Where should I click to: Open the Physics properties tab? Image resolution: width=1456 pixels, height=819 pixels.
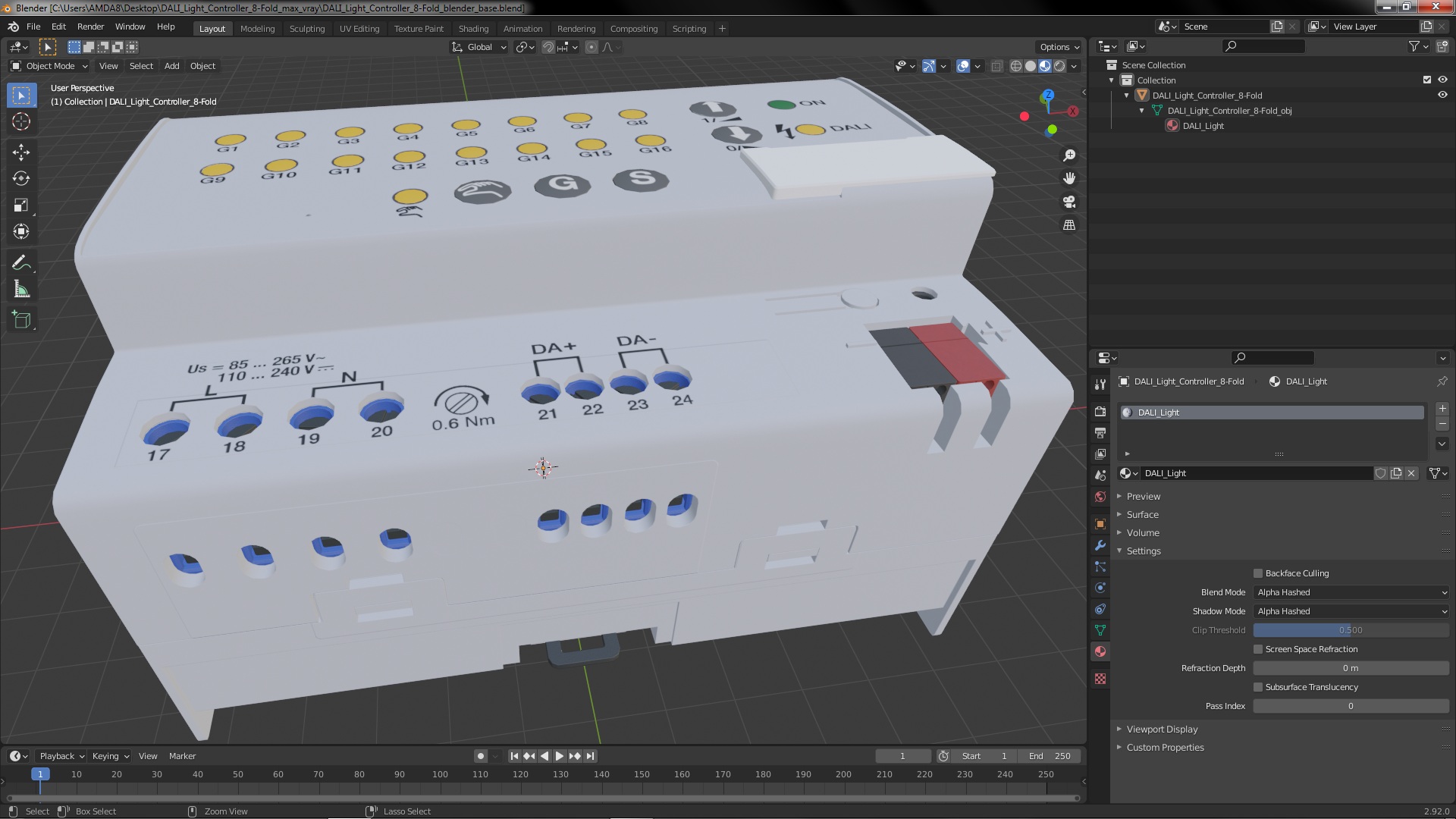1100,588
